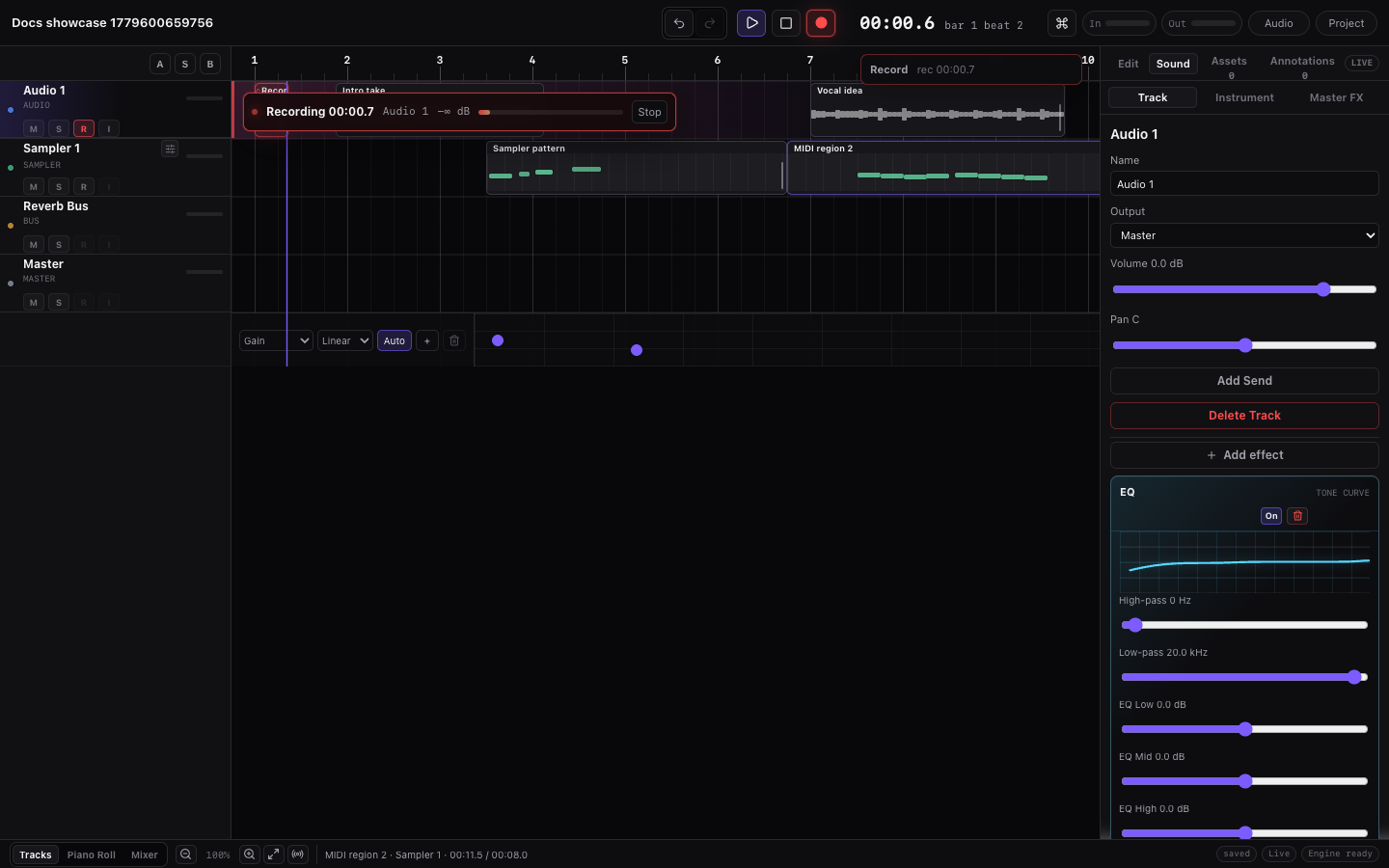Switch to the Piano Roll view
The width and height of the screenshot is (1389, 868).
click(92, 854)
